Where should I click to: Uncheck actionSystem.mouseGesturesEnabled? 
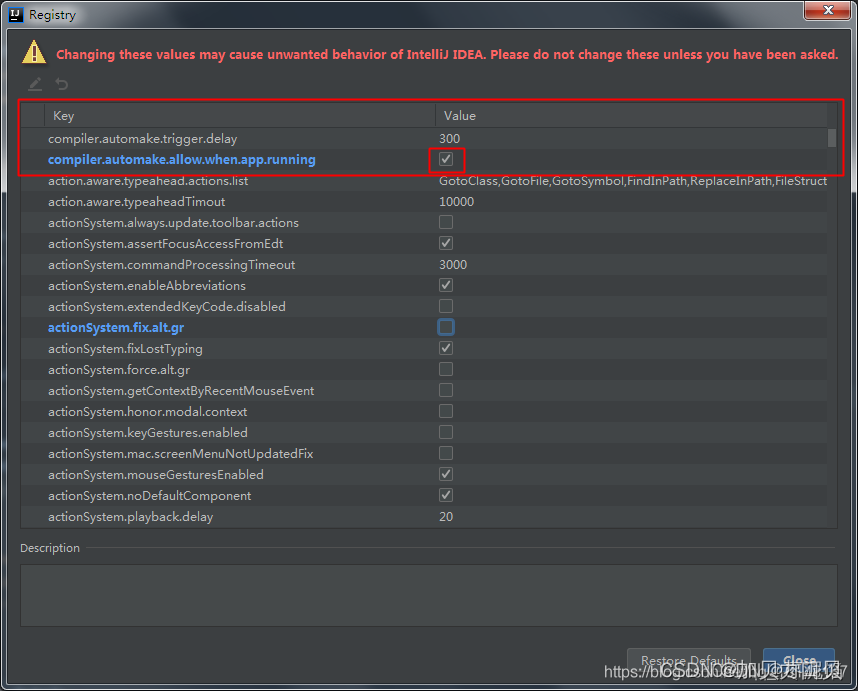click(446, 474)
